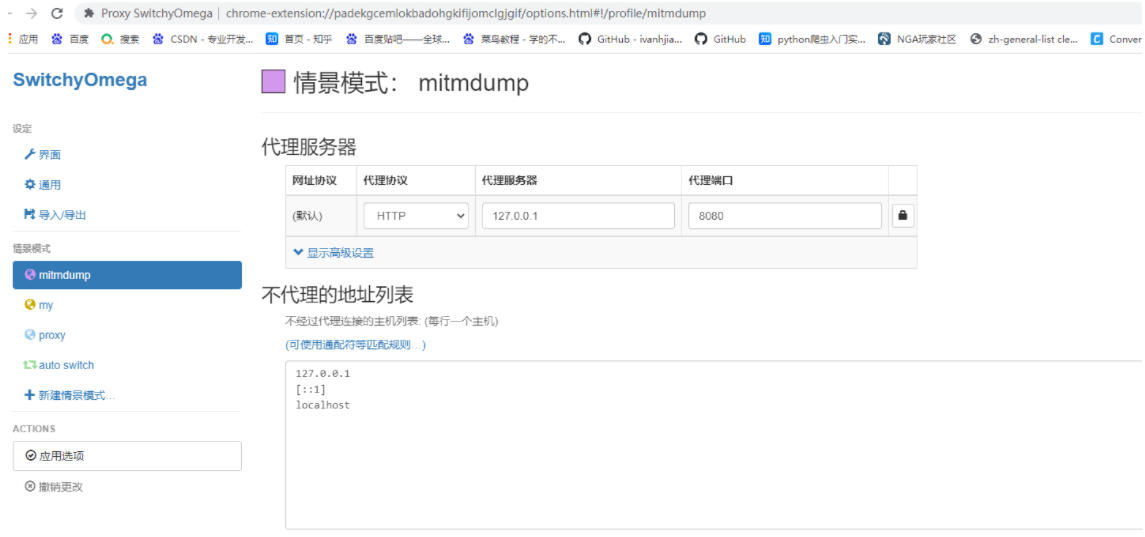Viewport: 1145px width, 537px height.
Task: Open the GitHub - ivanhjia bookmark
Action: (631, 39)
